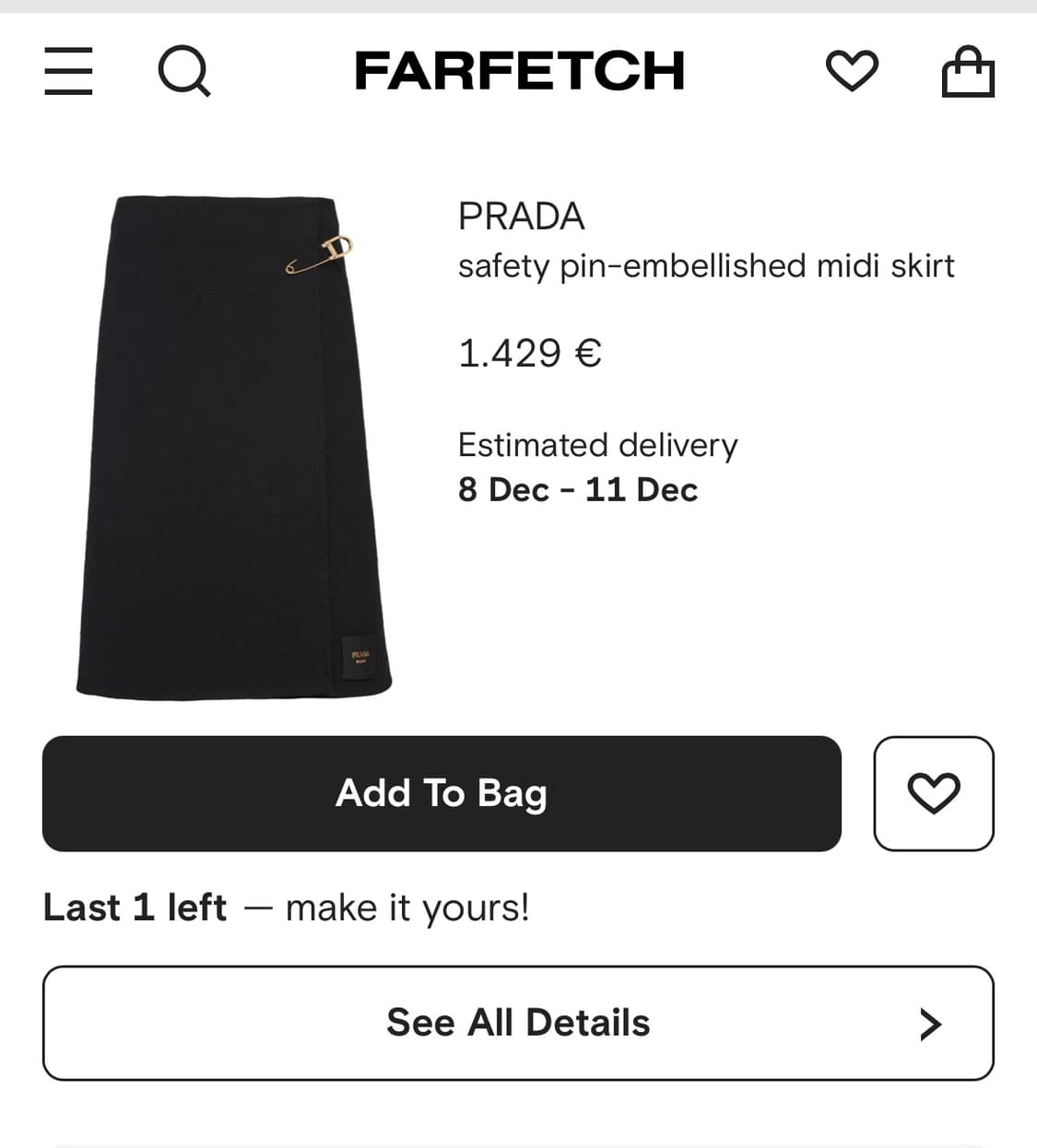This screenshot has width=1037, height=1148.
Task: Open the shopping bag icon
Action: tap(968, 71)
